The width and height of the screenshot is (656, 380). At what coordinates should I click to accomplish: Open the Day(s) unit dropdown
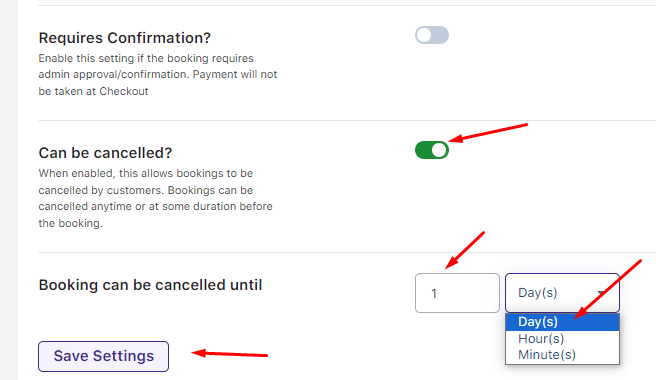[x=562, y=293]
